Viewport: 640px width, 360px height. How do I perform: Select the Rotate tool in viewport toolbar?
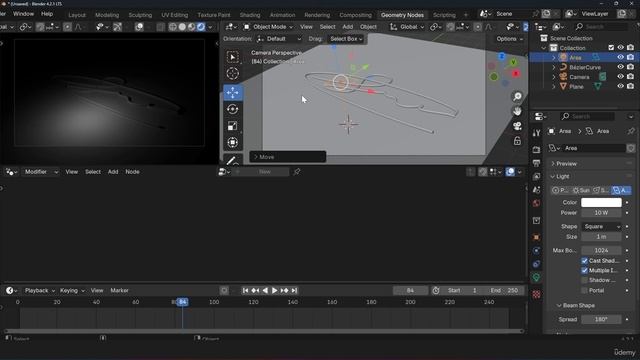[233, 109]
